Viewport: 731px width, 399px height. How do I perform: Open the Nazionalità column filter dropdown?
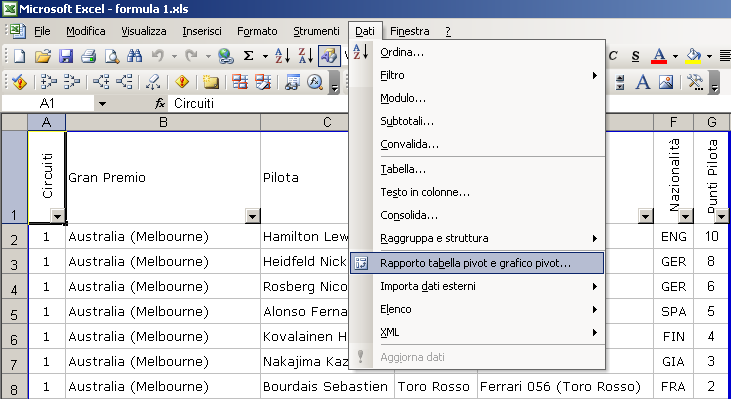(x=685, y=216)
